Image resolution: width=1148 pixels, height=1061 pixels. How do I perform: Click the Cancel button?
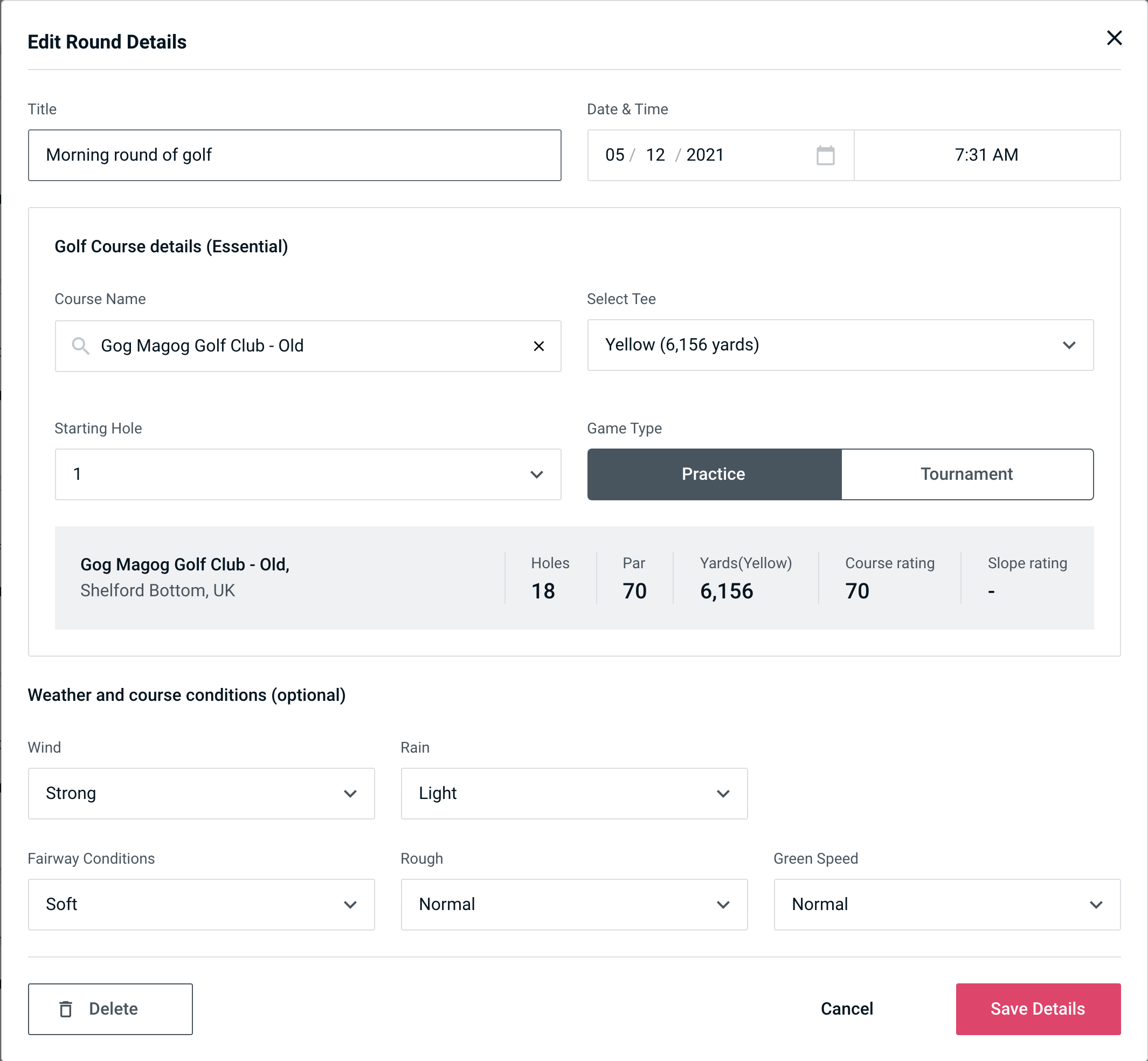click(846, 1008)
